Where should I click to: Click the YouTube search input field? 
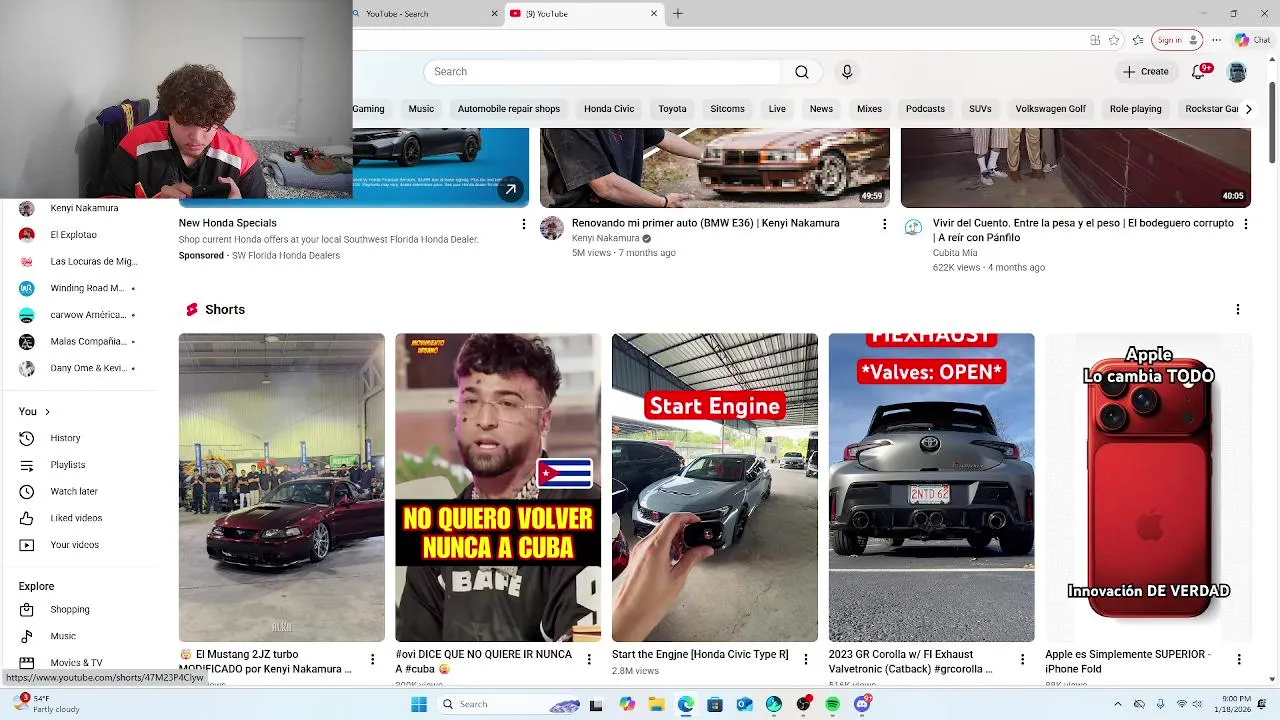(602, 72)
